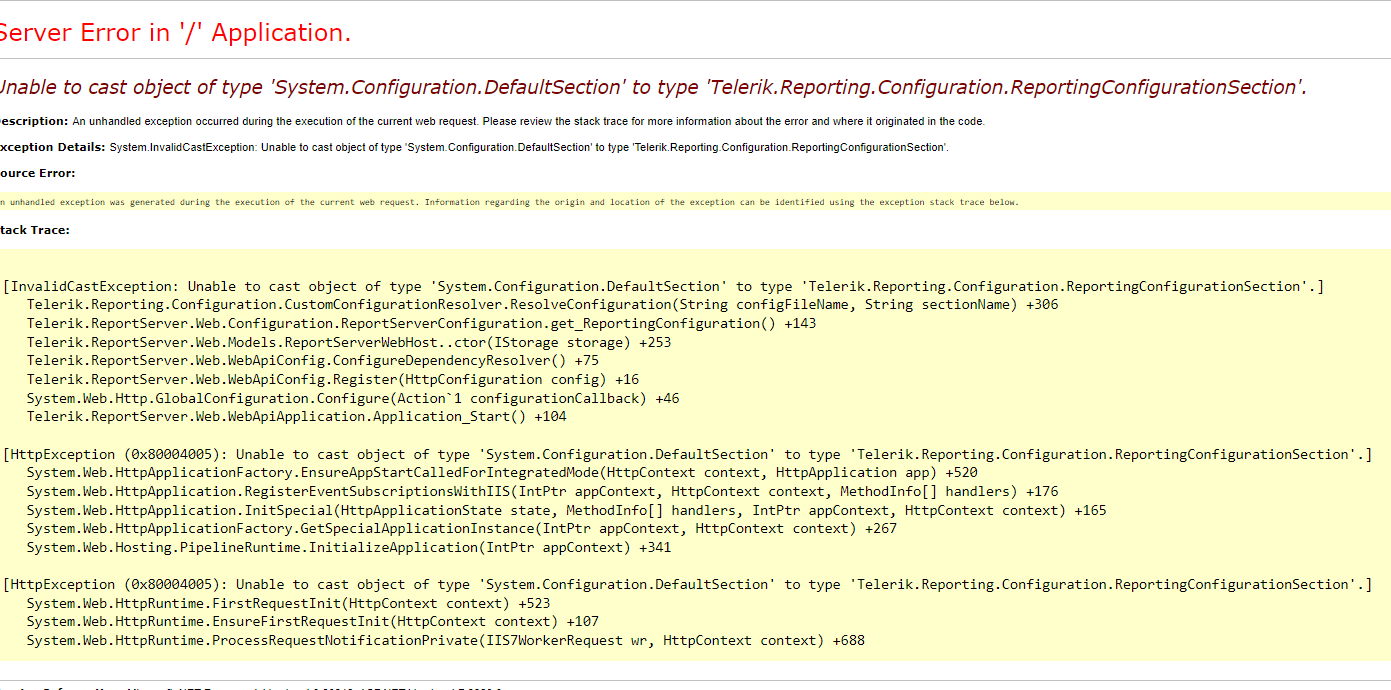Click the '[InvalidCastException: Unable to cast' stack line
The width and height of the screenshot is (1391, 690).
pos(663,286)
